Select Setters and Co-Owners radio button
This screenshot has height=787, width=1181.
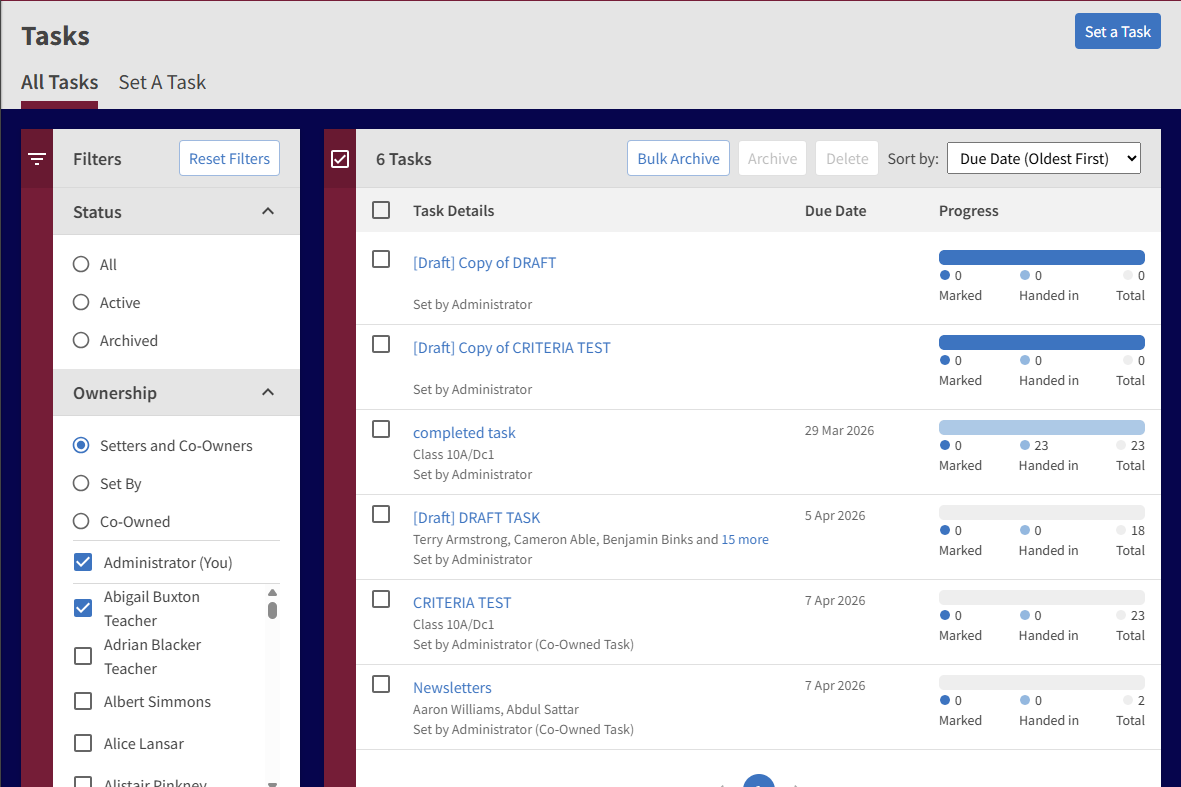(81, 445)
